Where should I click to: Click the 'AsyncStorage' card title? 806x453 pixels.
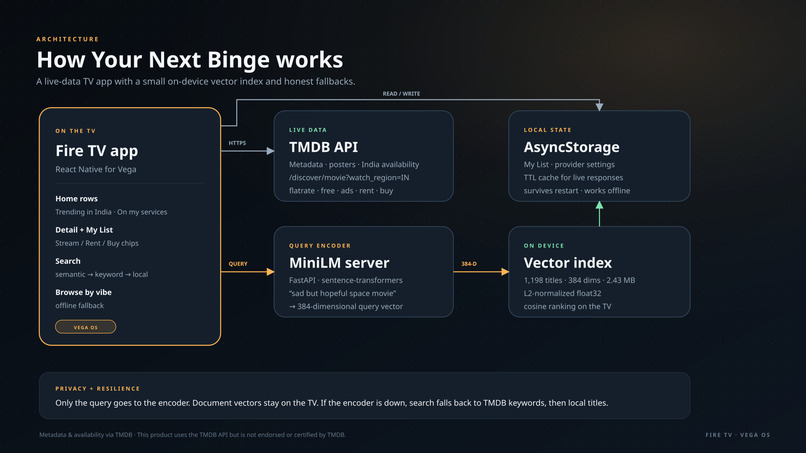pos(572,147)
